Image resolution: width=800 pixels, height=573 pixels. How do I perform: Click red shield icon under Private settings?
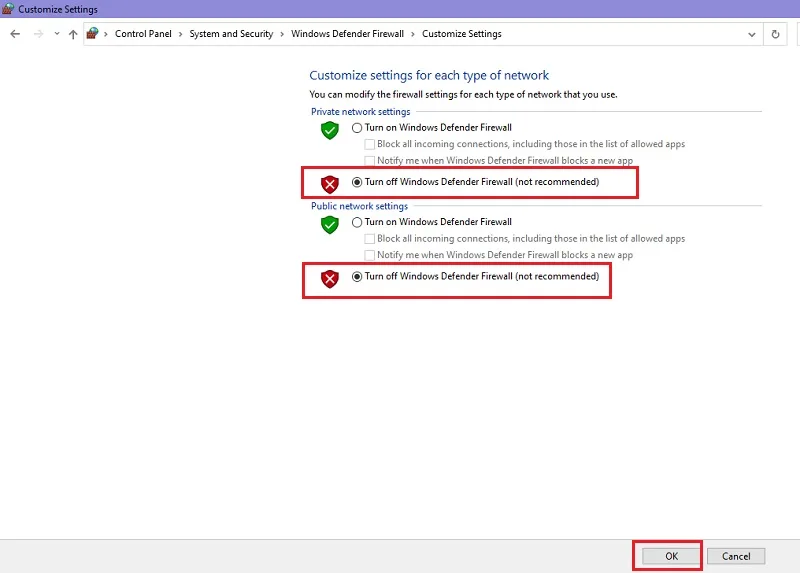tap(330, 184)
